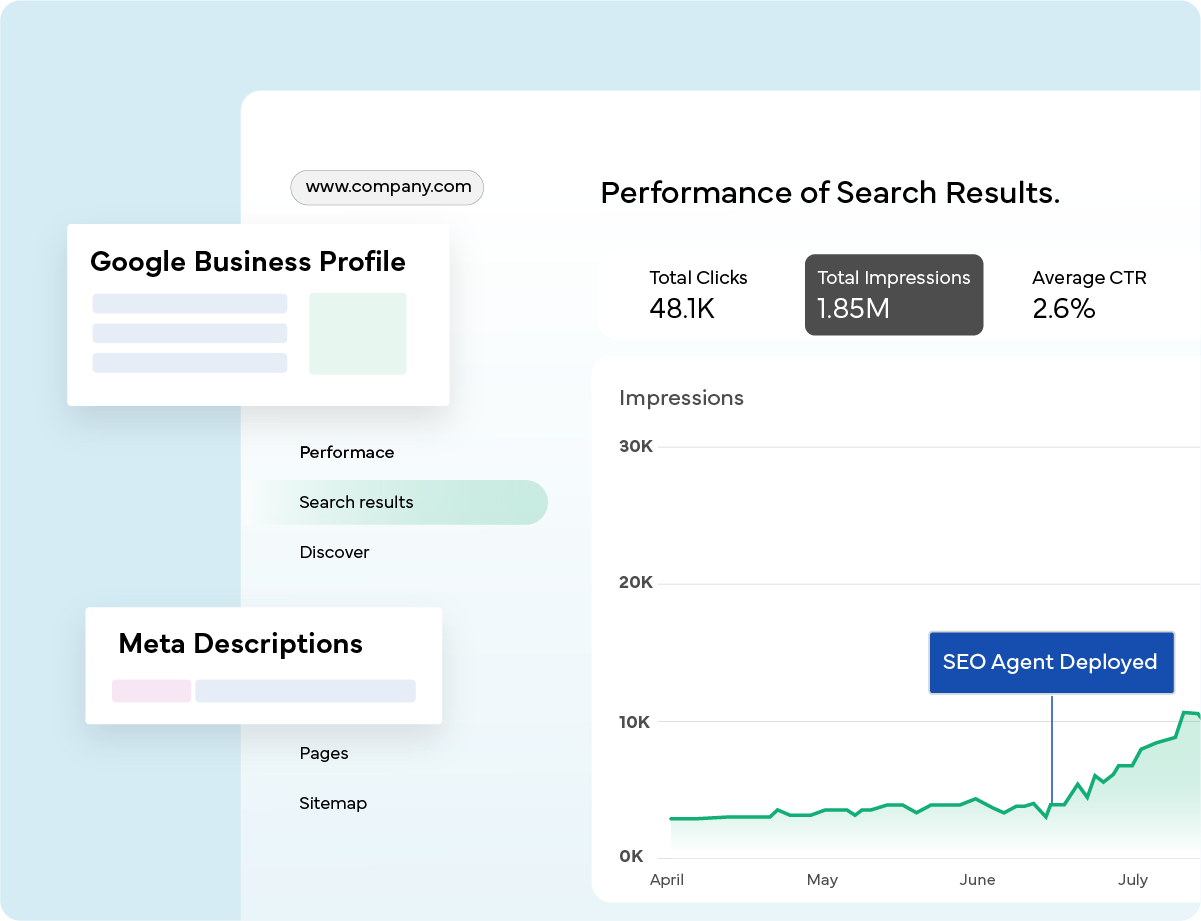
Task: Click the top placeholder line in Google Business Profile
Action: 189,304
